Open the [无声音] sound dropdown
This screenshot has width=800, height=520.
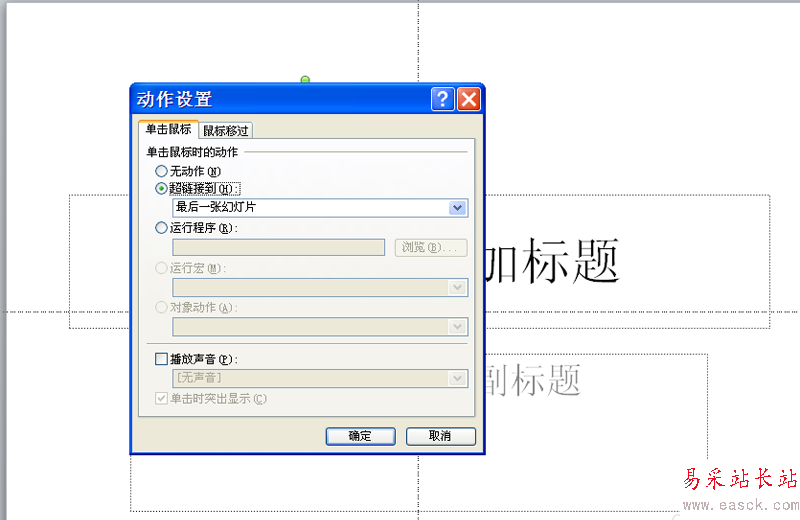pyautogui.click(x=458, y=378)
